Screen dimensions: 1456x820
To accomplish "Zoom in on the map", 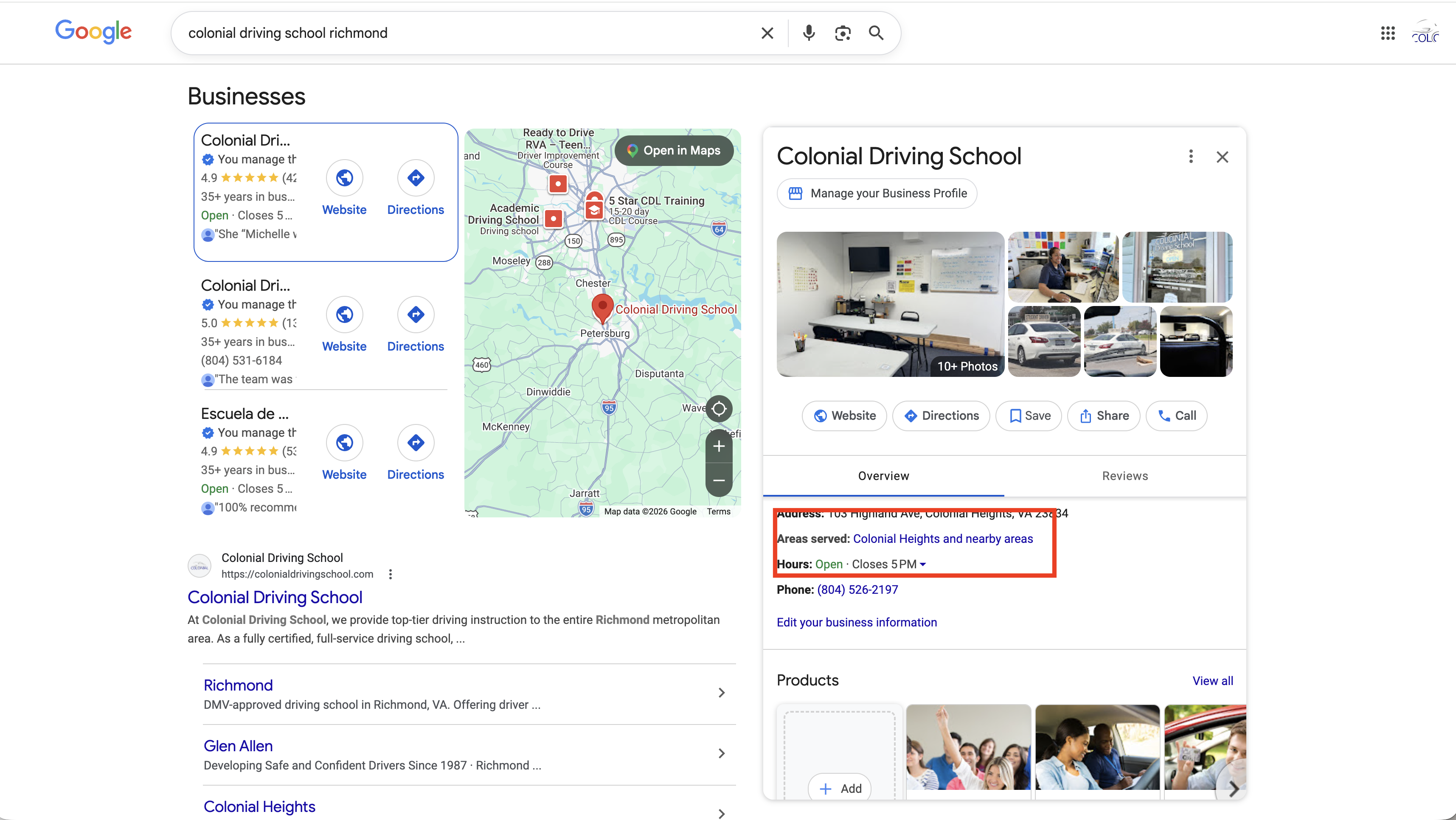I will pos(718,447).
